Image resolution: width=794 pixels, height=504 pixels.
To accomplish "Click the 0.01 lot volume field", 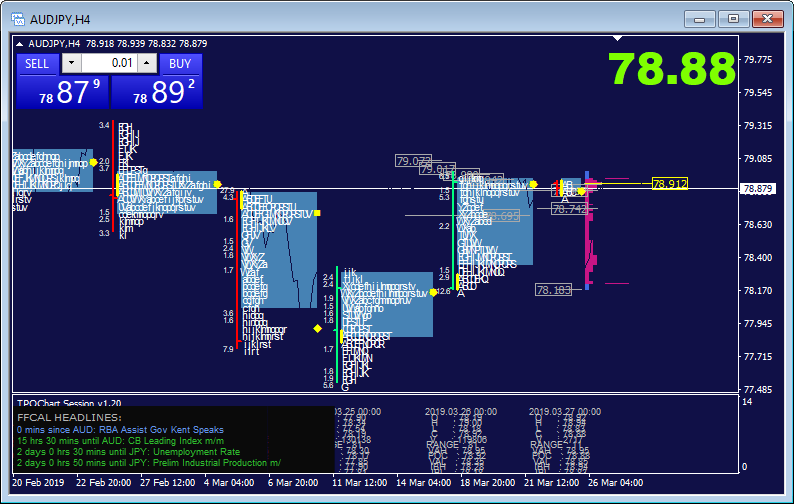I will [109, 63].
